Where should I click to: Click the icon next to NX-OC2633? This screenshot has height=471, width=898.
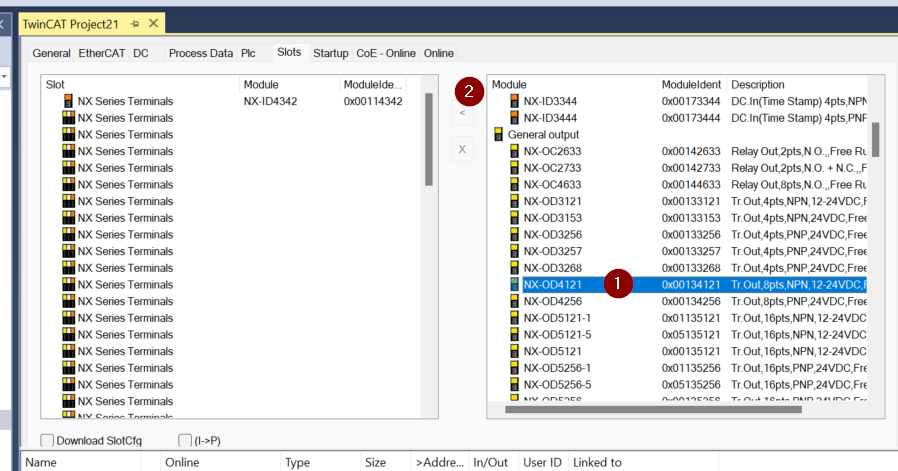tap(514, 151)
